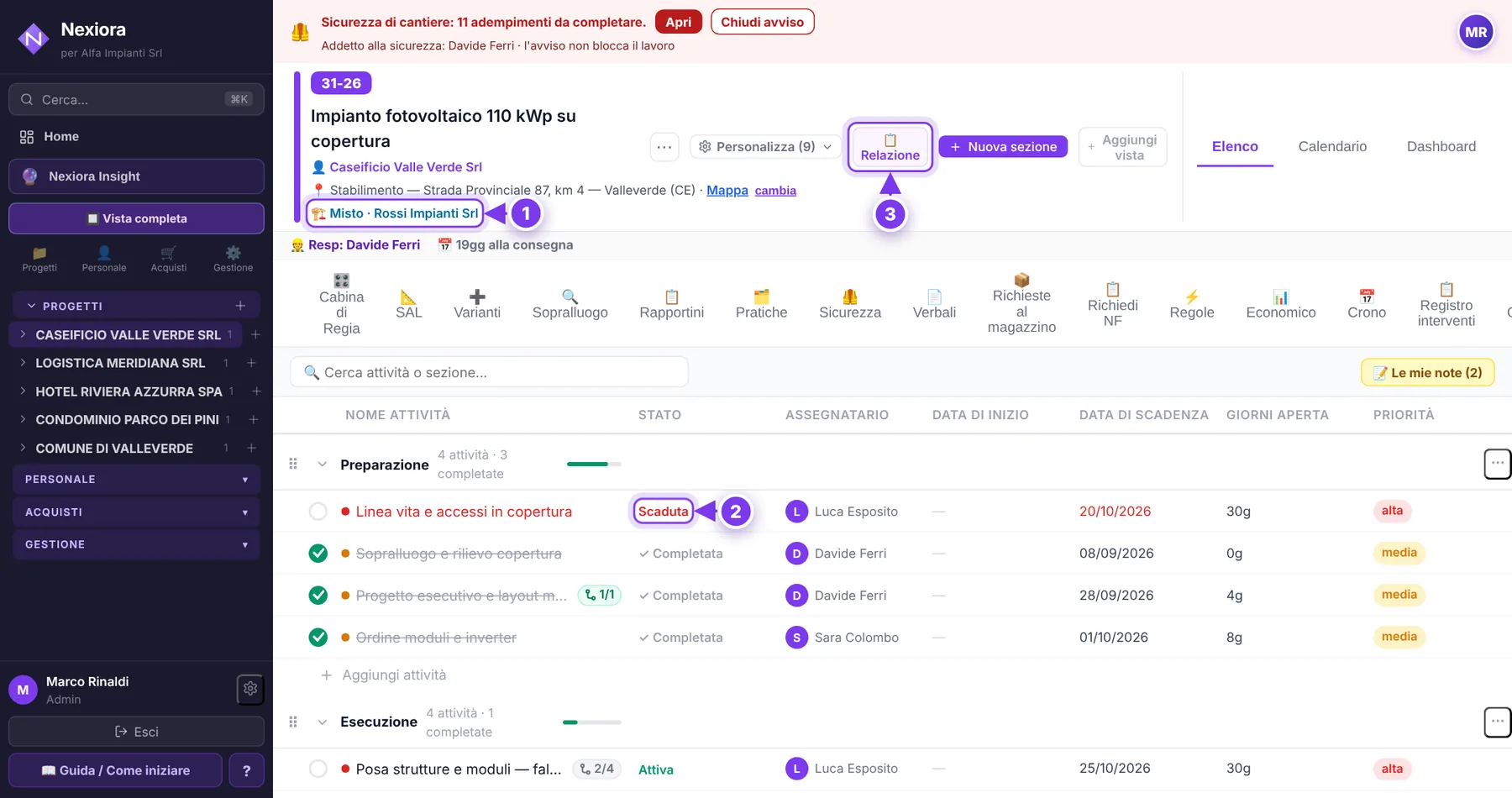Mark Posa strutture e moduli task complete

click(318, 769)
